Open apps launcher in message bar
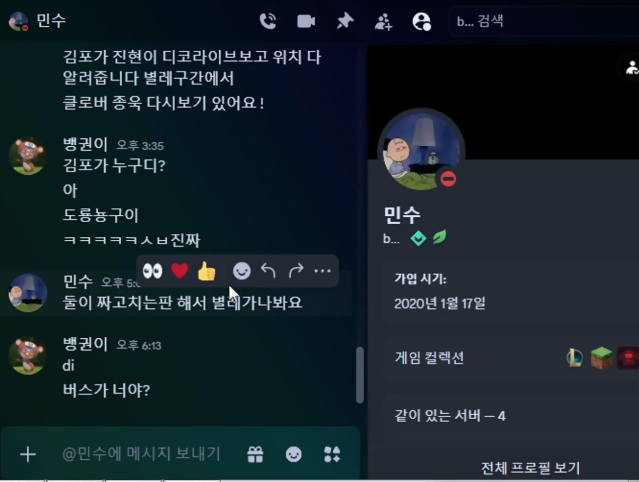Image resolution: width=639 pixels, height=482 pixels. point(332,454)
